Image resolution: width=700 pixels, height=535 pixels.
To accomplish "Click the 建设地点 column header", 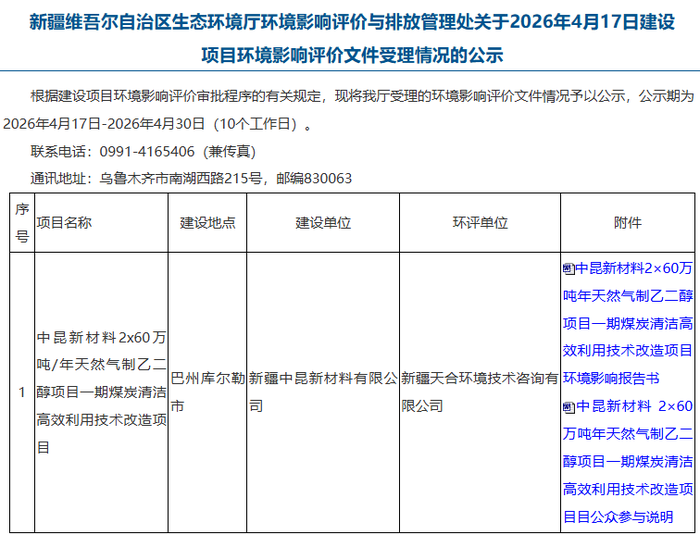I will pyautogui.click(x=208, y=223).
